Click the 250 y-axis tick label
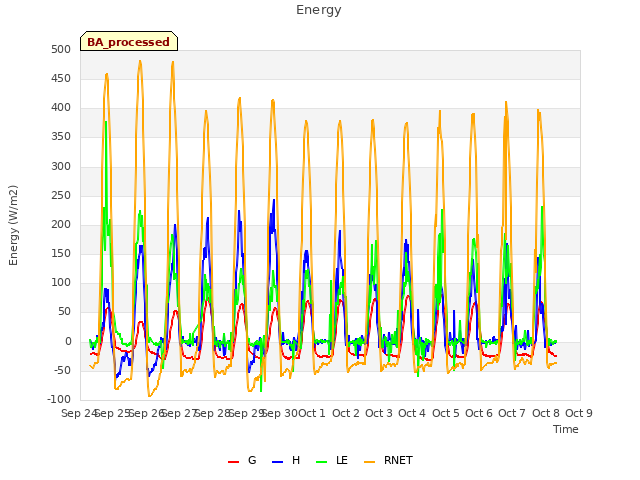This screenshot has width=640, height=480. pyautogui.click(x=61, y=196)
